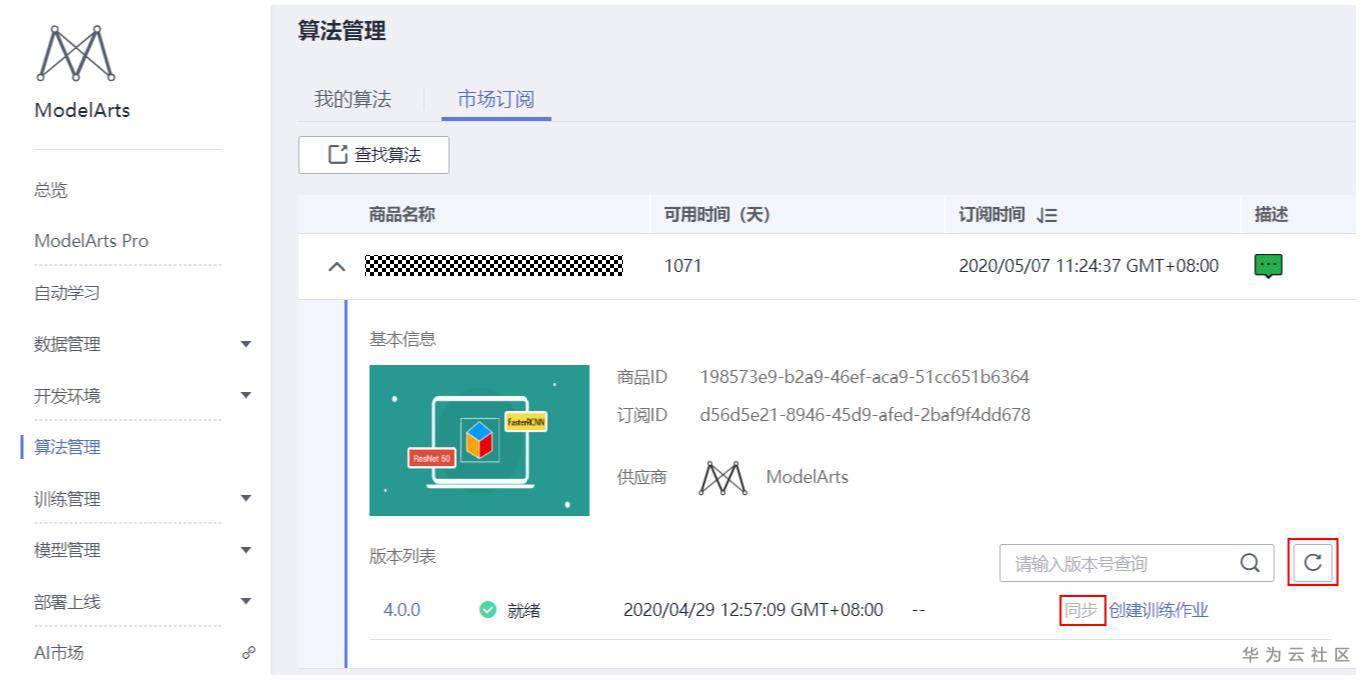Viewport: 1363px width, 680px height.
Task: Click the 订阅ID value d56d5e21-8946-45d9-afed-2baf9f4dd678
Action: (865, 414)
